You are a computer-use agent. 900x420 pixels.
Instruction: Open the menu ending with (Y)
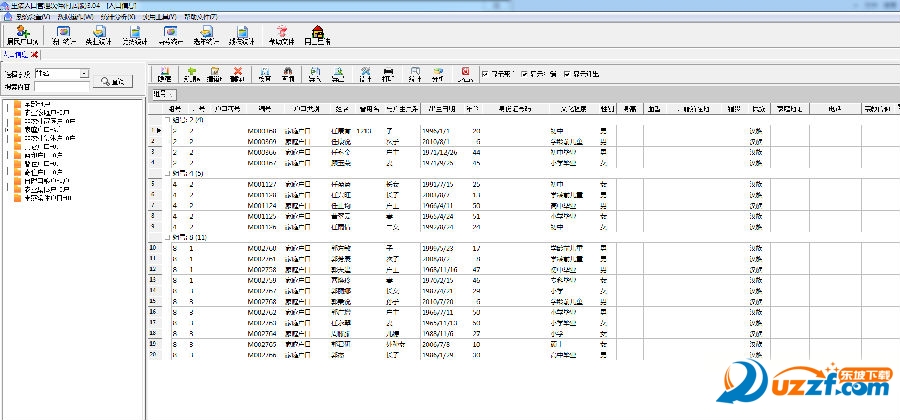[160, 16]
